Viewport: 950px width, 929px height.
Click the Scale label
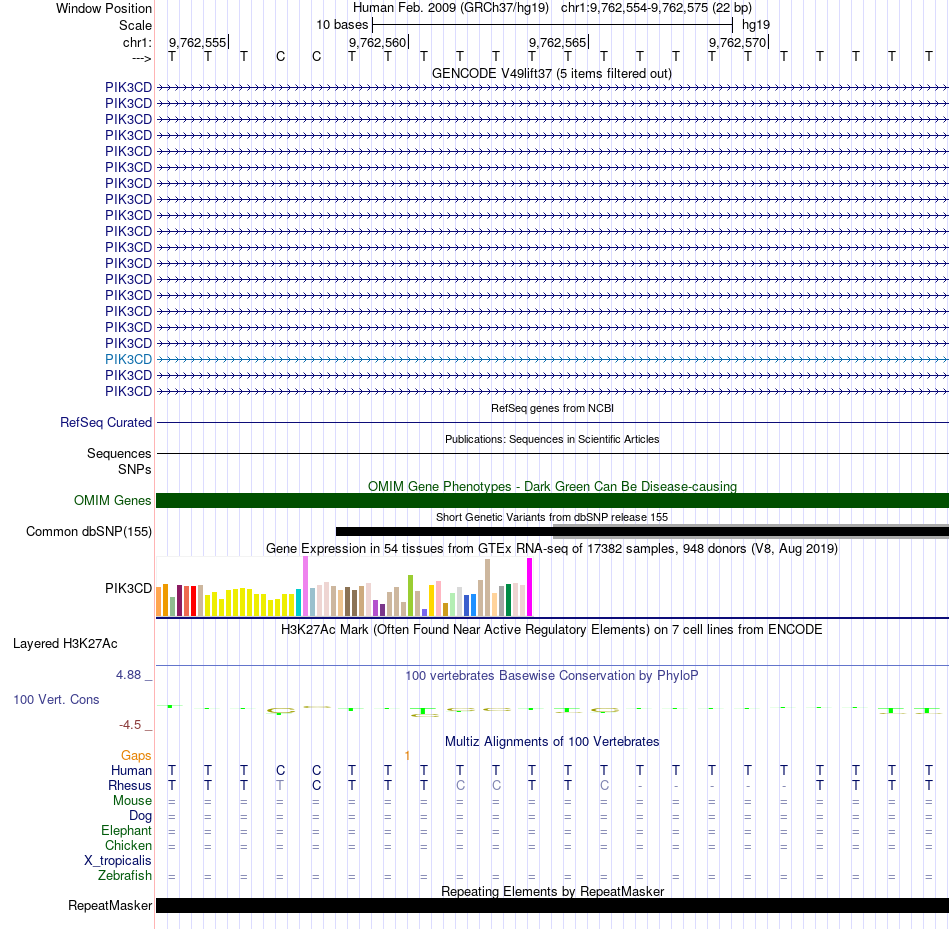click(x=135, y=25)
